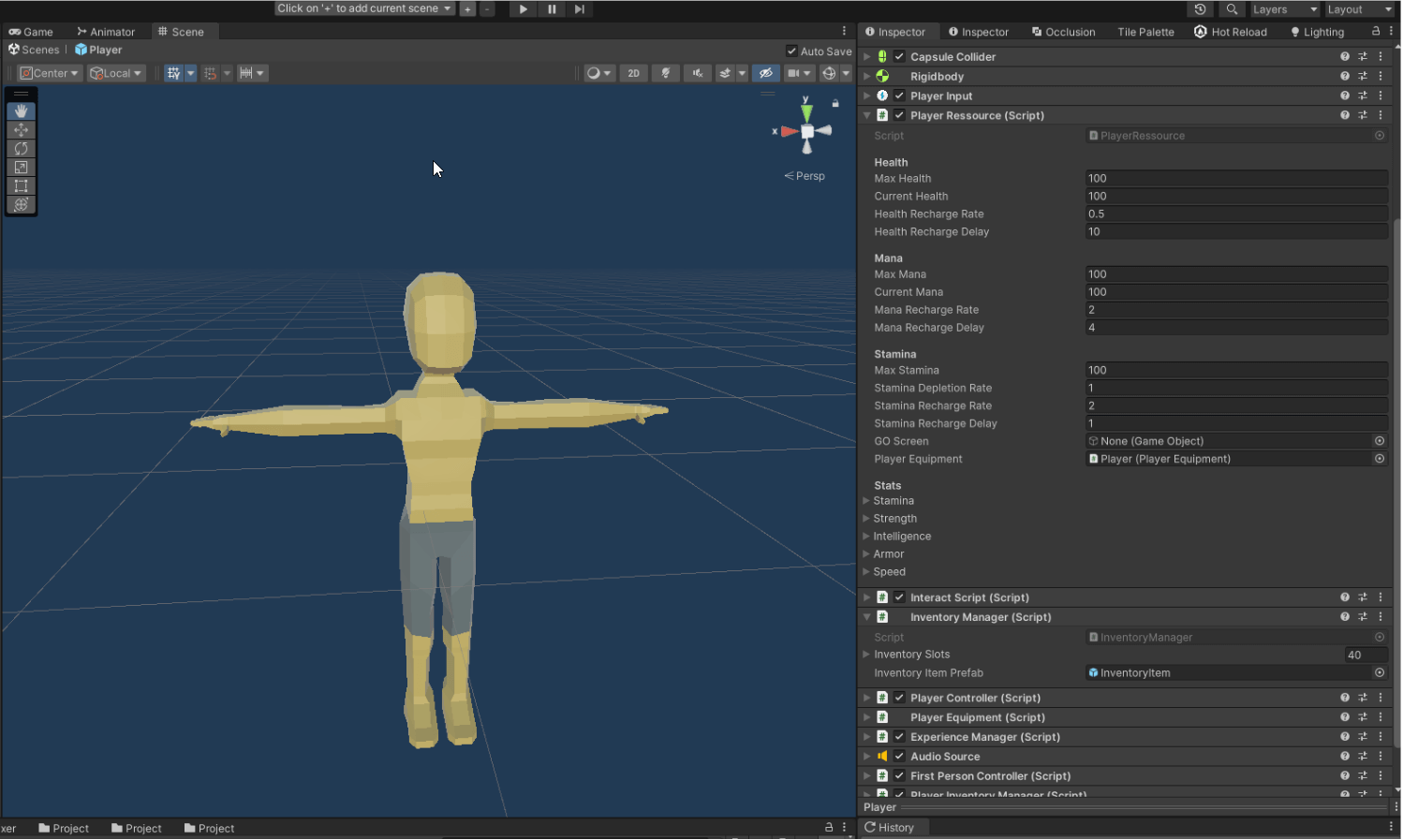Click the green Y axis of orientation gizmo
The image size is (1403, 840).
click(806, 112)
